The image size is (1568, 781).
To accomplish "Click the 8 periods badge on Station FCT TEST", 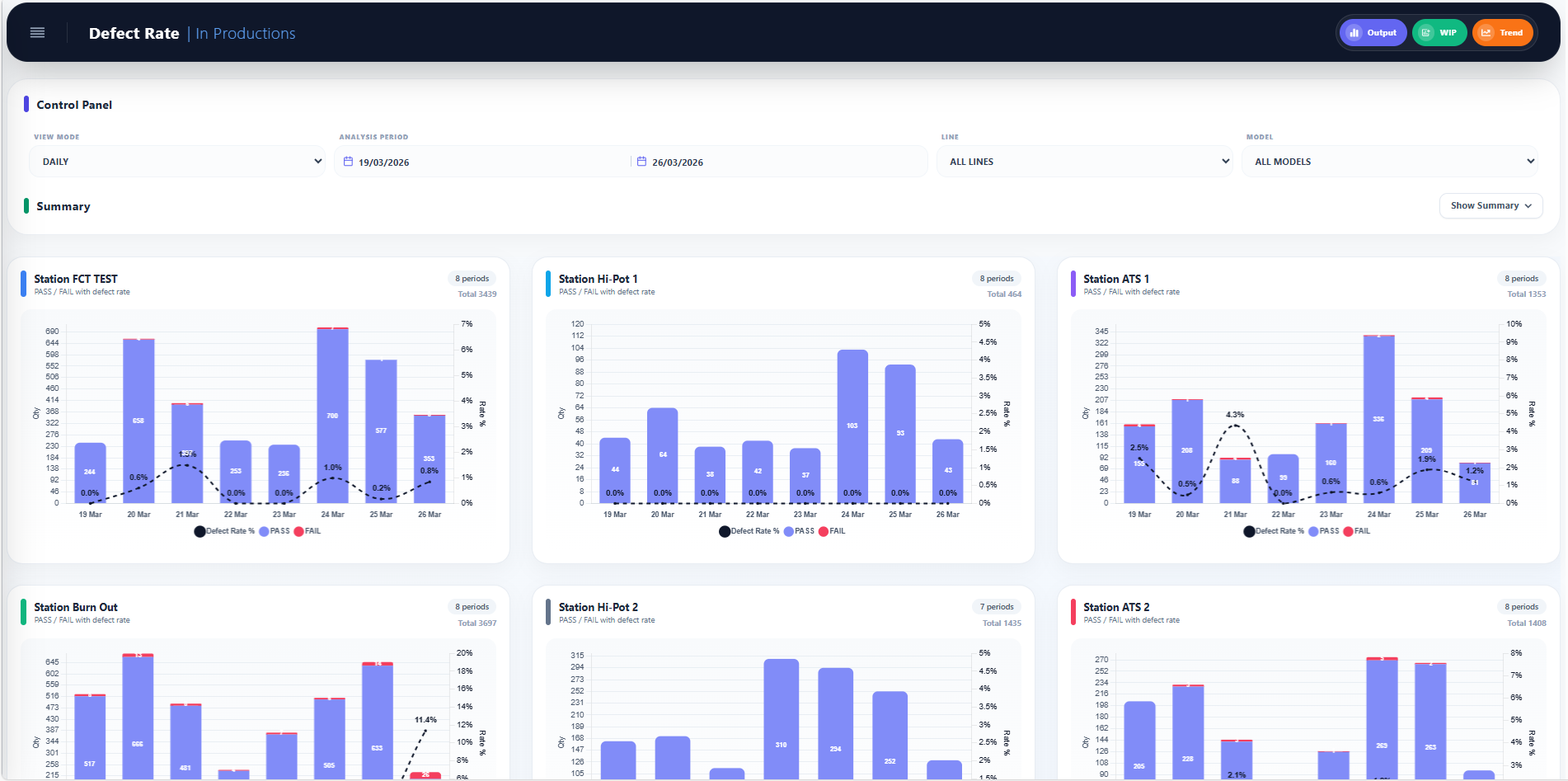I will 472,279.
